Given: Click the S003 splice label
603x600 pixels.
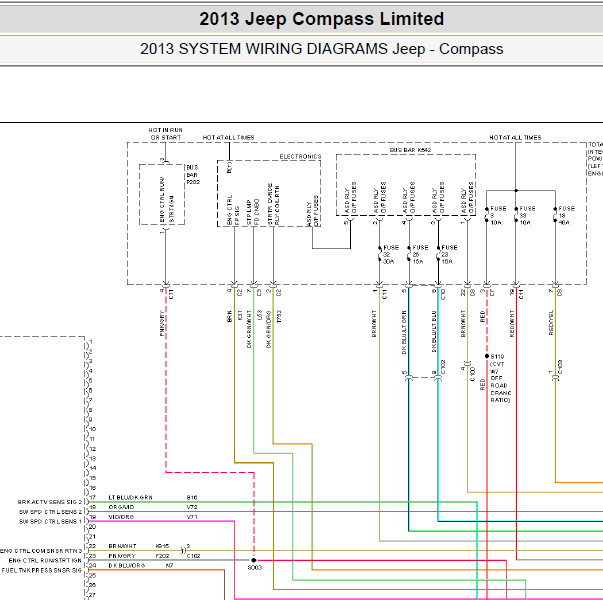Looking at the screenshot, I should click(255, 567).
